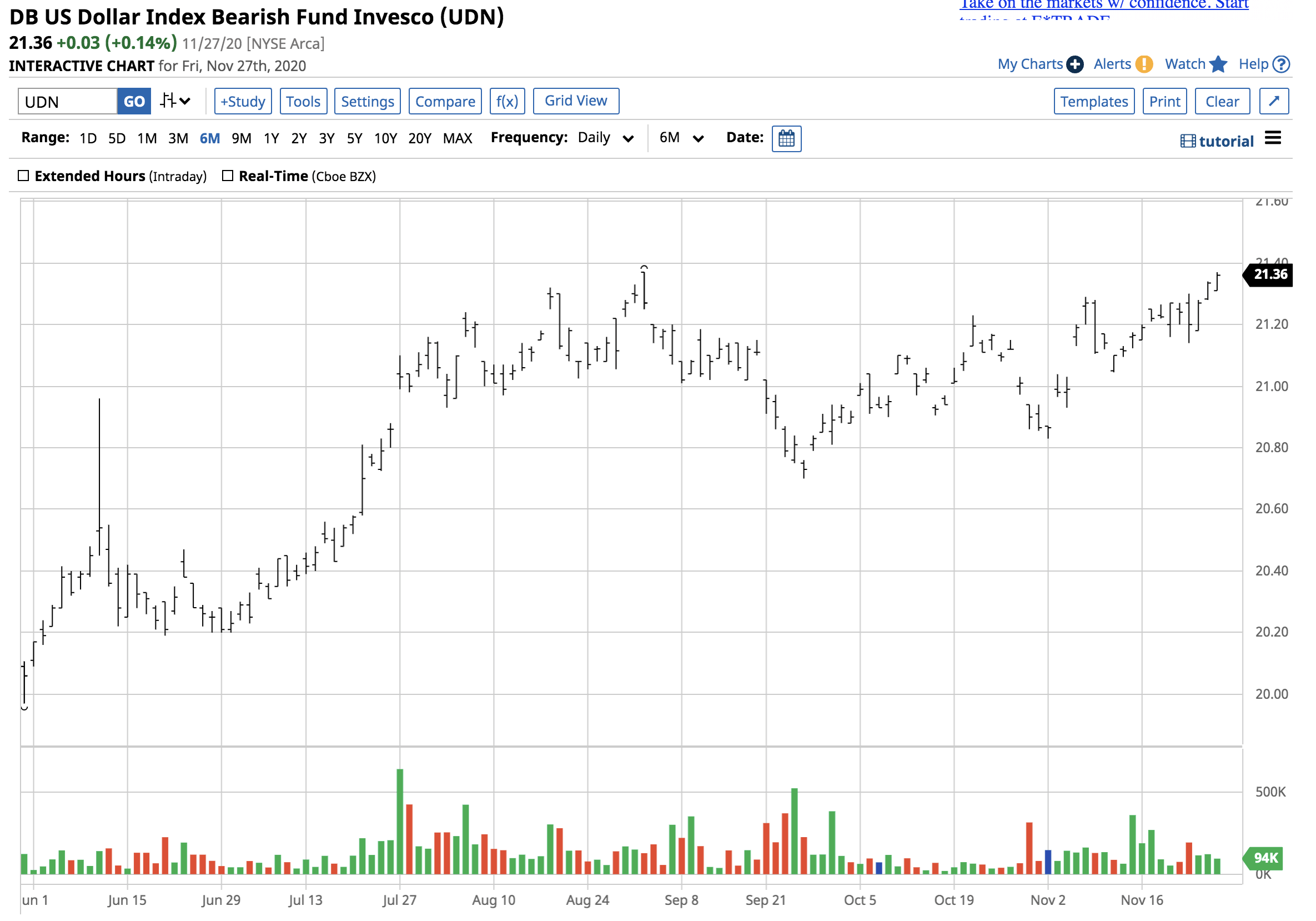This screenshot has height=921, width=1316.
Task: Expand the chart type chevron
Action: 184,102
